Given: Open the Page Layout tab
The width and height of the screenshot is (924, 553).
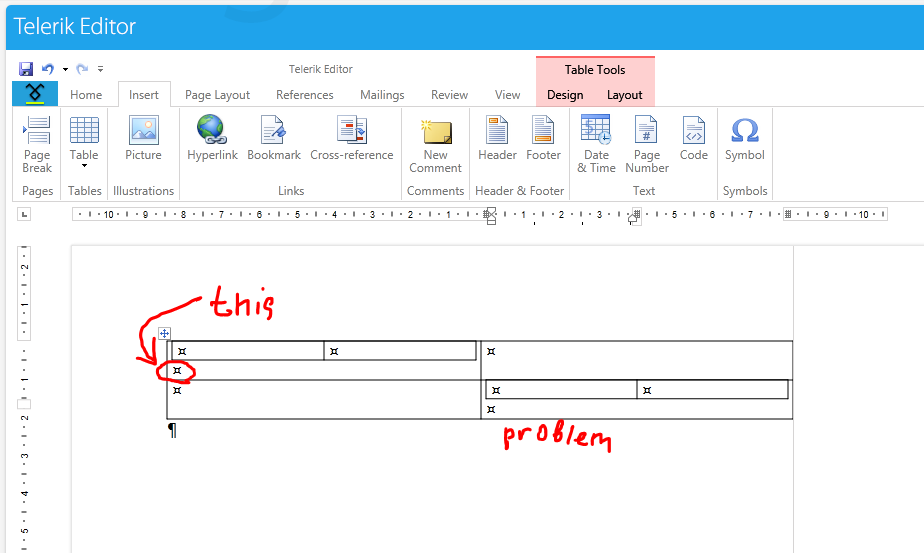Looking at the screenshot, I should [x=217, y=95].
